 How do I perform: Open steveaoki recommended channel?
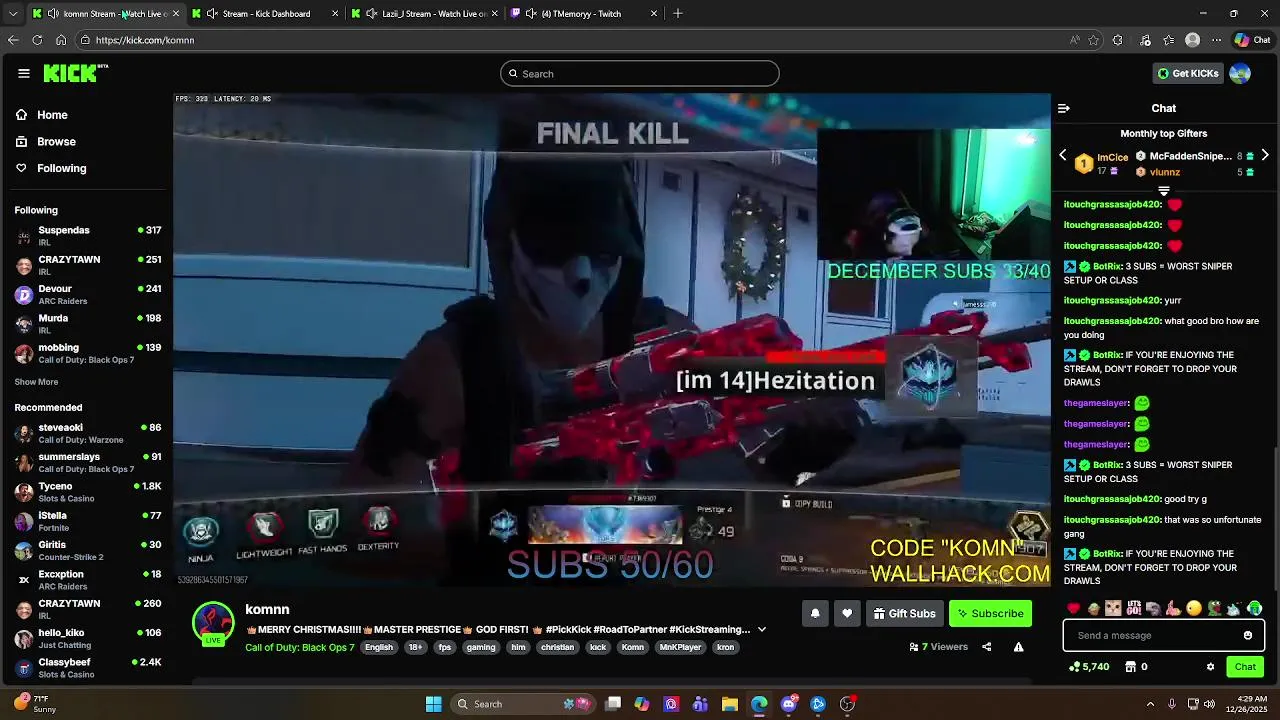tap(87, 433)
